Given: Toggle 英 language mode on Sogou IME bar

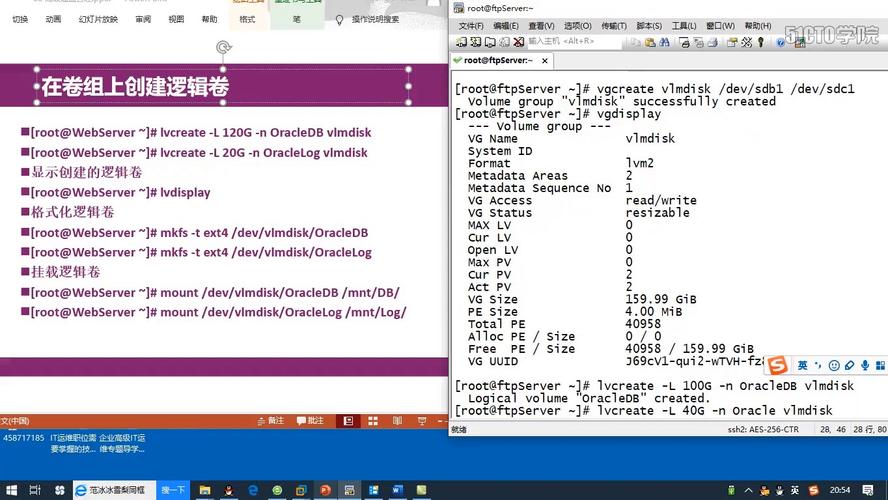Looking at the screenshot, I should tap(802, 366).
